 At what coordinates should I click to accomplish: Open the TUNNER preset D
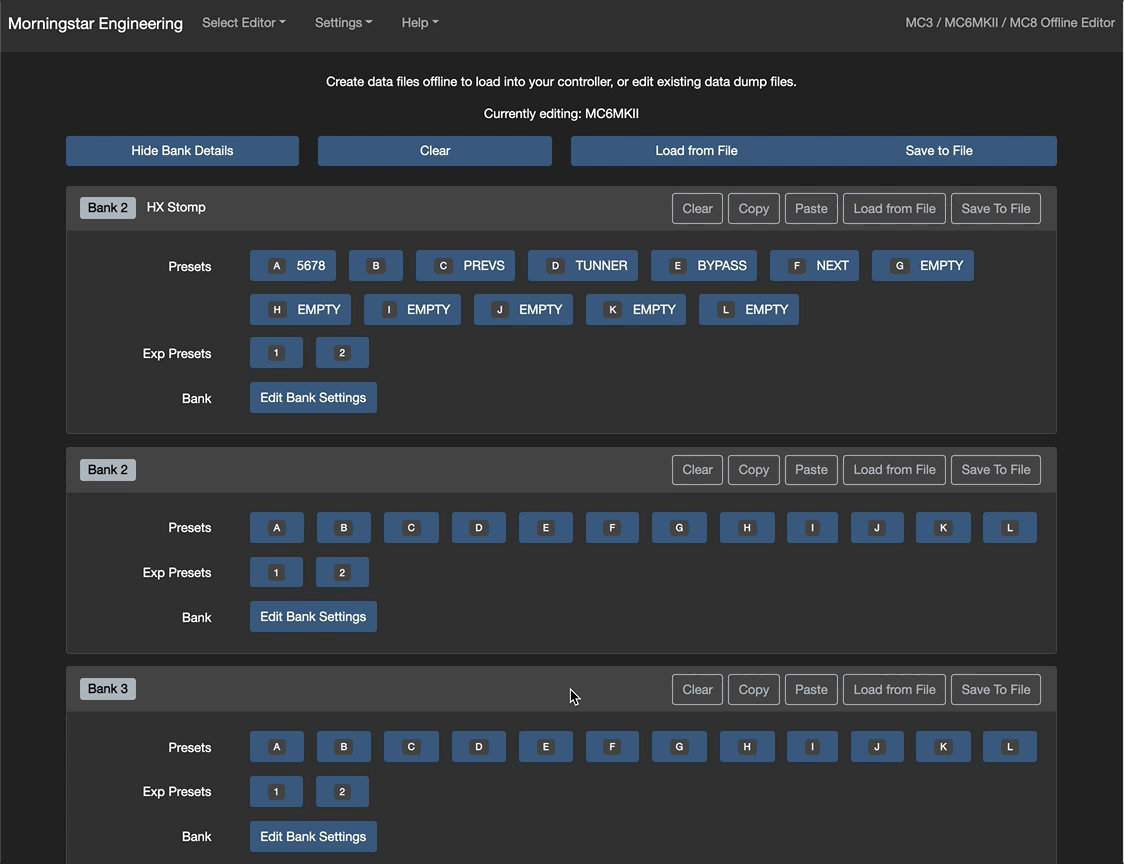(x=583, y=266)
